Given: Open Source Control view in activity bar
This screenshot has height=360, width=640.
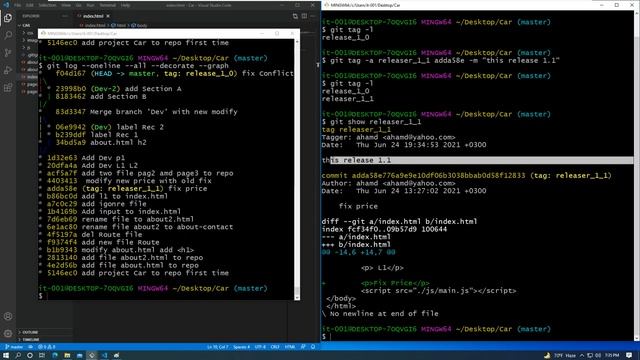Looking at the screenshot, I should pos(8,53).
